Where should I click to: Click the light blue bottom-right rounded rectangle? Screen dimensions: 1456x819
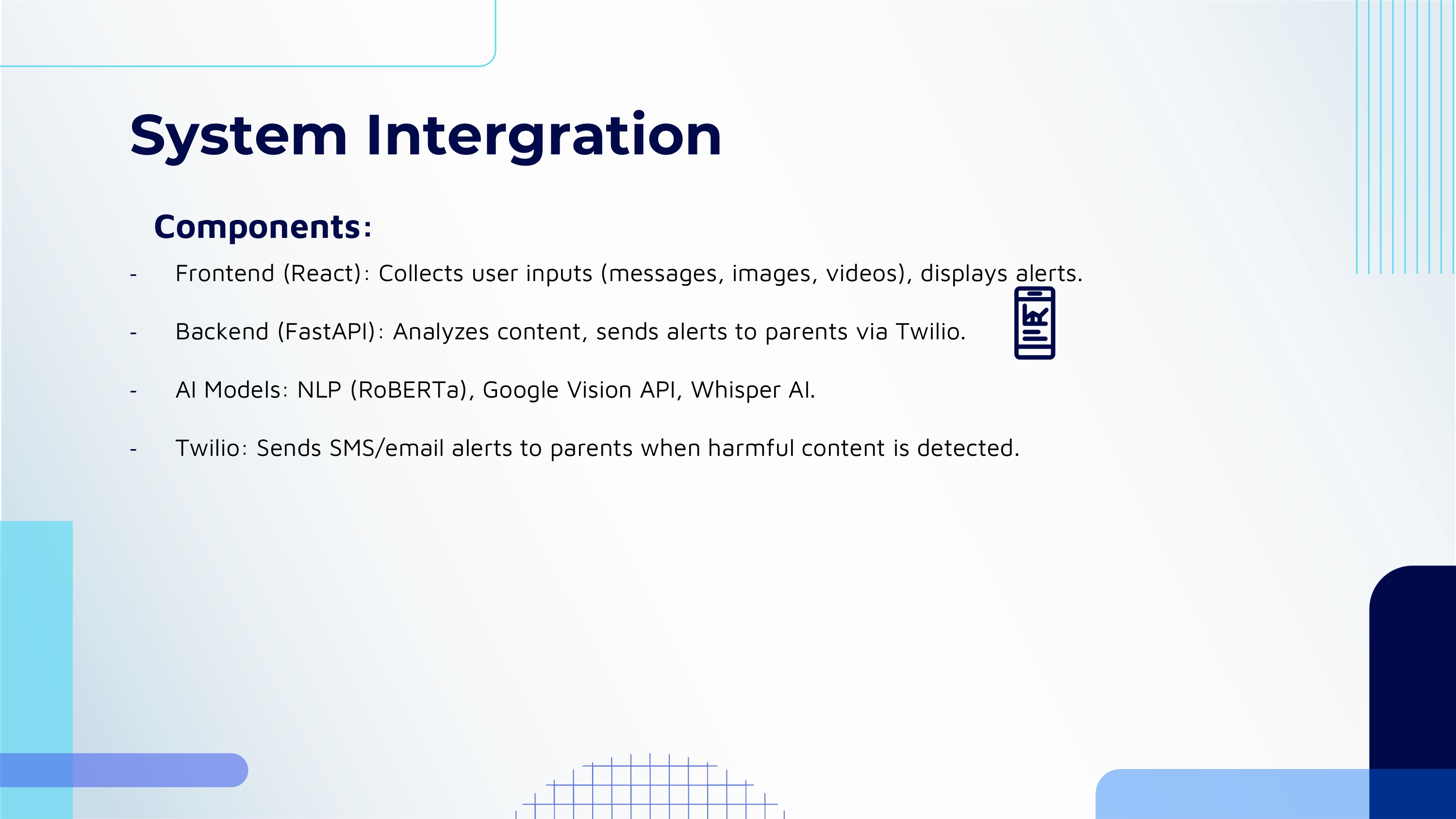(1232, 794)
